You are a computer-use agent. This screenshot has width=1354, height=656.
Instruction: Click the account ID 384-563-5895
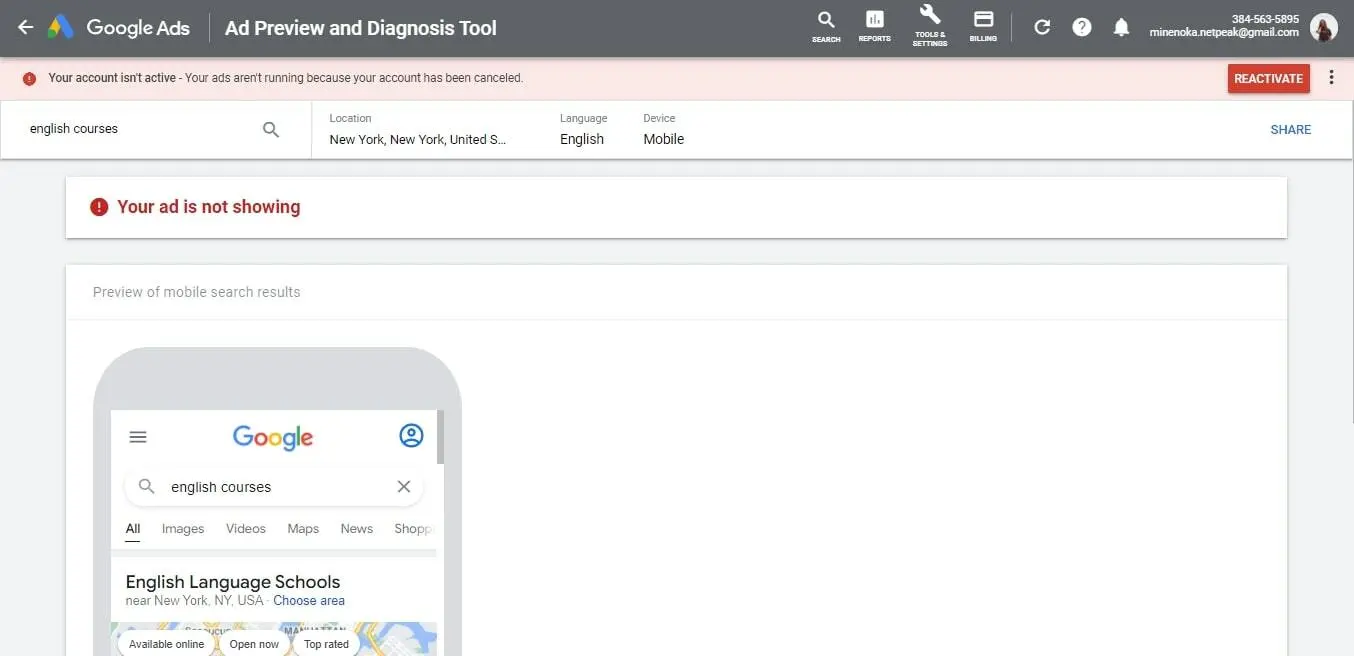pos(1265,19)
